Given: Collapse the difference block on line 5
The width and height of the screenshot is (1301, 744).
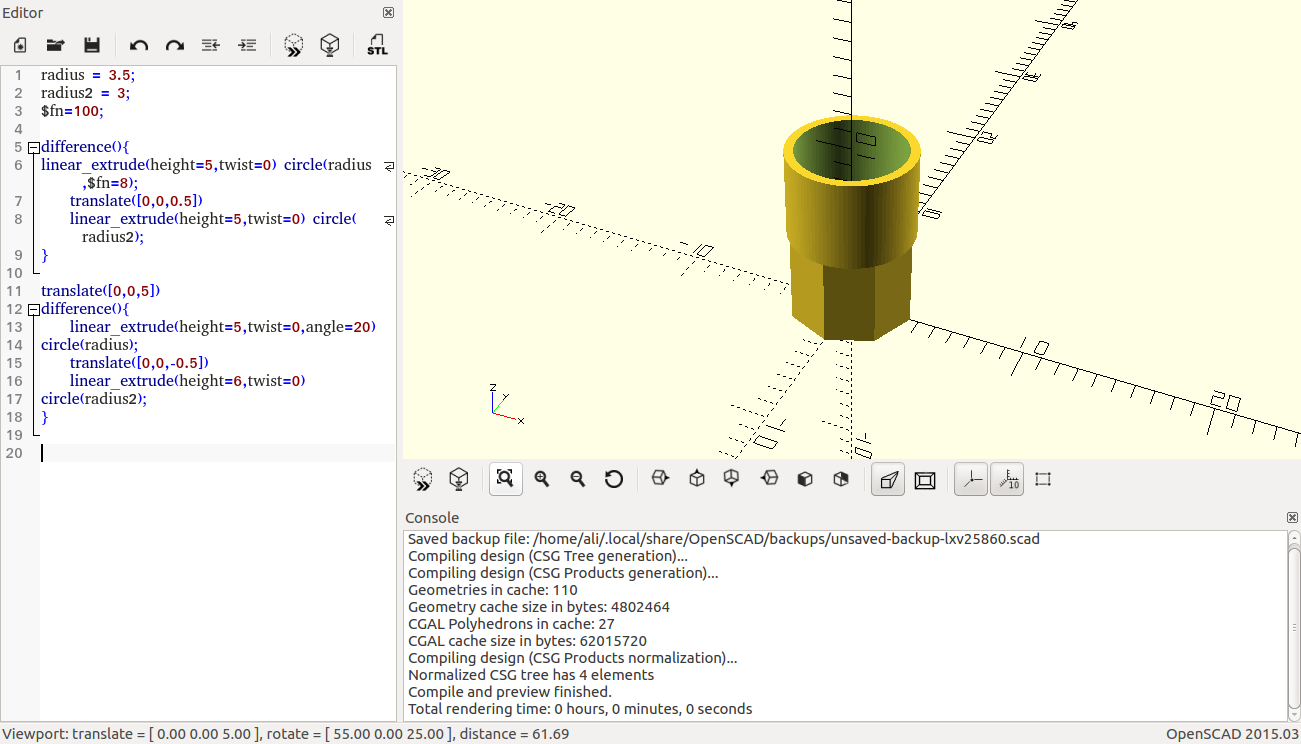Looking at the screenshot, I should point(33,147).
